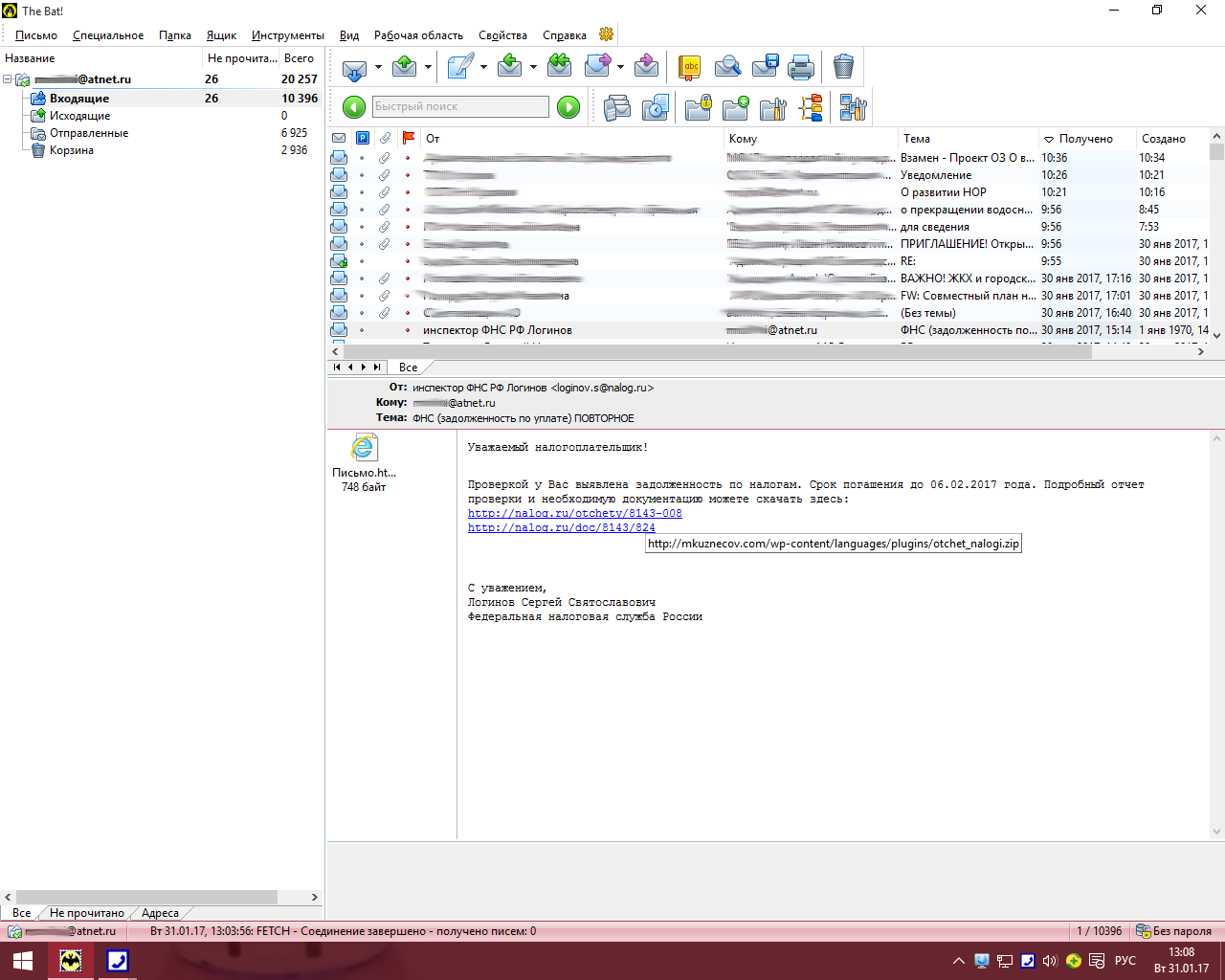
Task: Click the green next arrow beside quick search
Action: point(568,107)
